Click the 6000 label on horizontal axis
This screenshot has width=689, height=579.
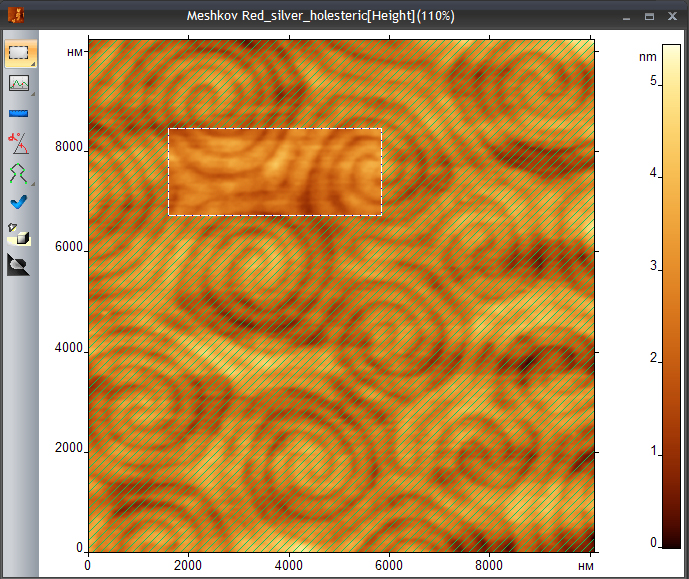(x=389, y=565)
